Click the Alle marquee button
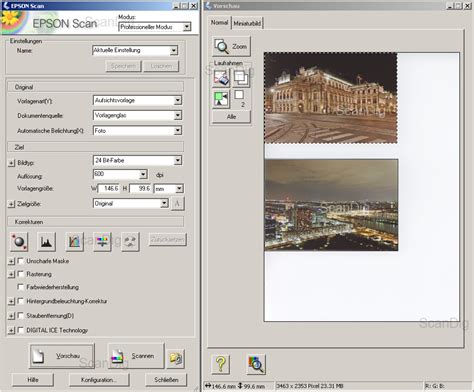Screen dimensions: 474x392 coord(231,117)
